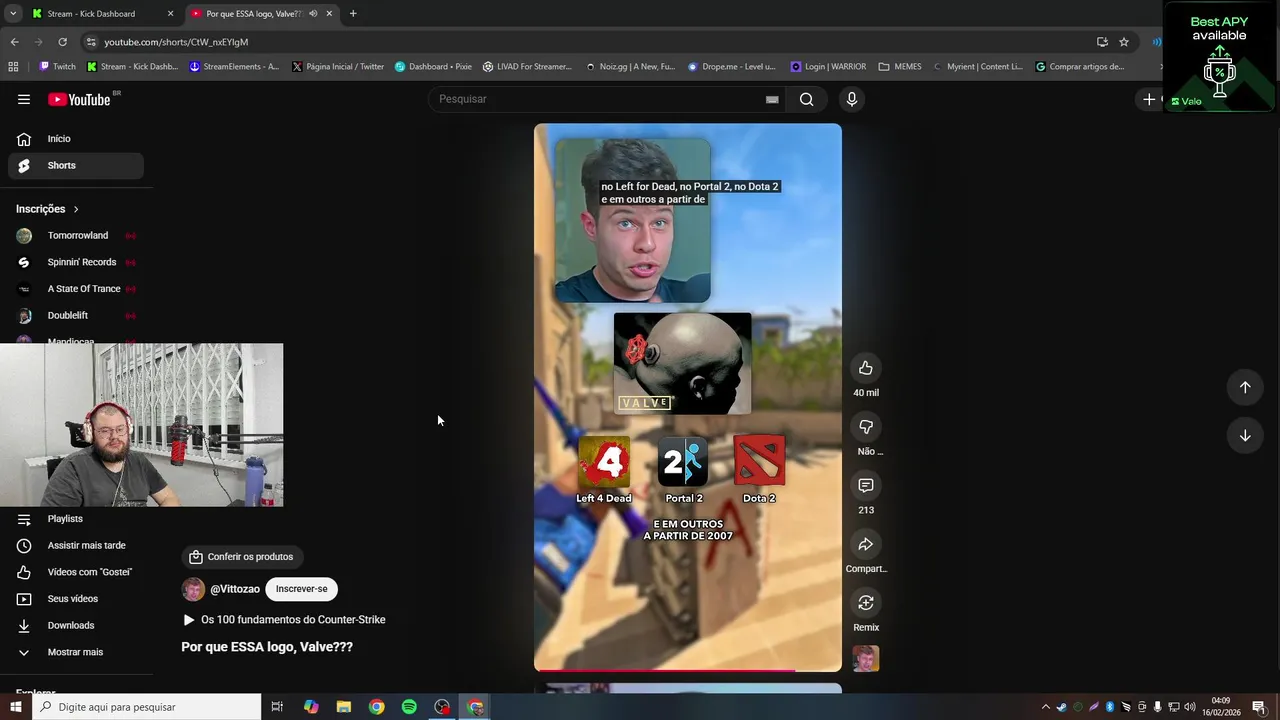Open the Início home icon in sidebar

24,139
